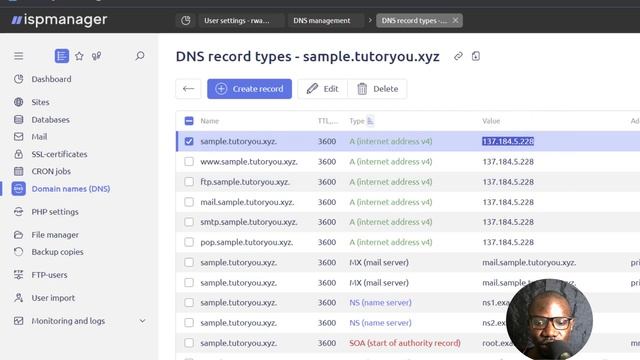This screenshot has height=360, width=640.
Task: Click the pop.sample.tutoryou.xyz. name cell
Action: click(x=247, y=242)
